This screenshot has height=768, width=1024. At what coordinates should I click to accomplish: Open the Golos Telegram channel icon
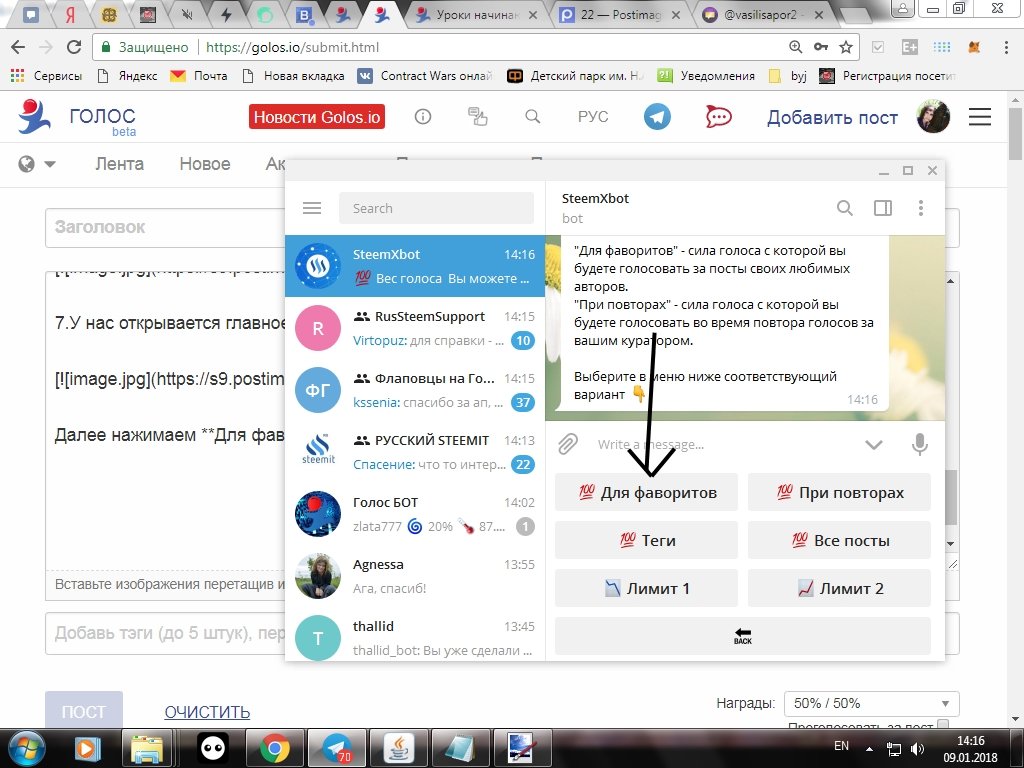point(657,117)
